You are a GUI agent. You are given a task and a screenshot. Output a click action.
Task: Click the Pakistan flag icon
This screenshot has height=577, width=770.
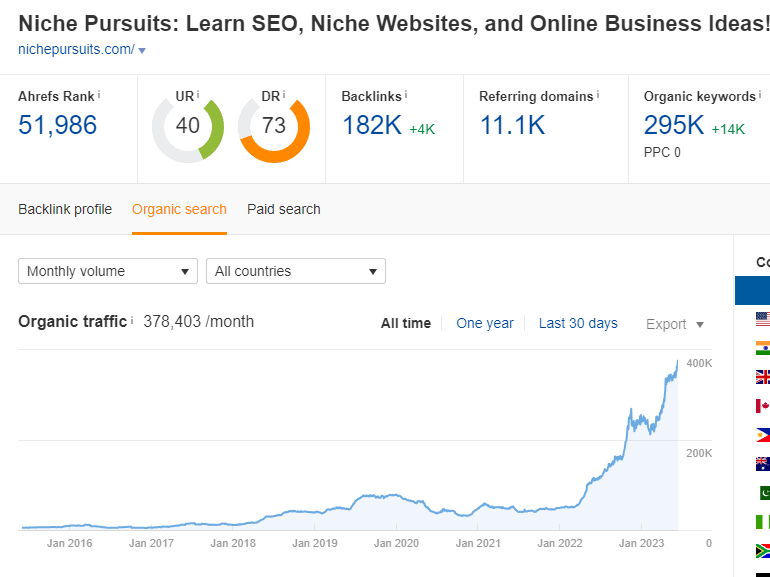tap(764, 493)
